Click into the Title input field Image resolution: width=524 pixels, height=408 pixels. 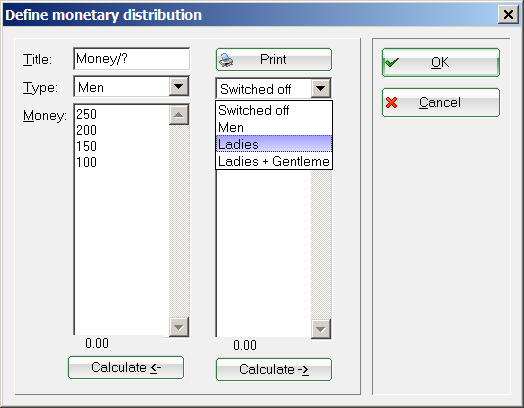click(131, 59)
